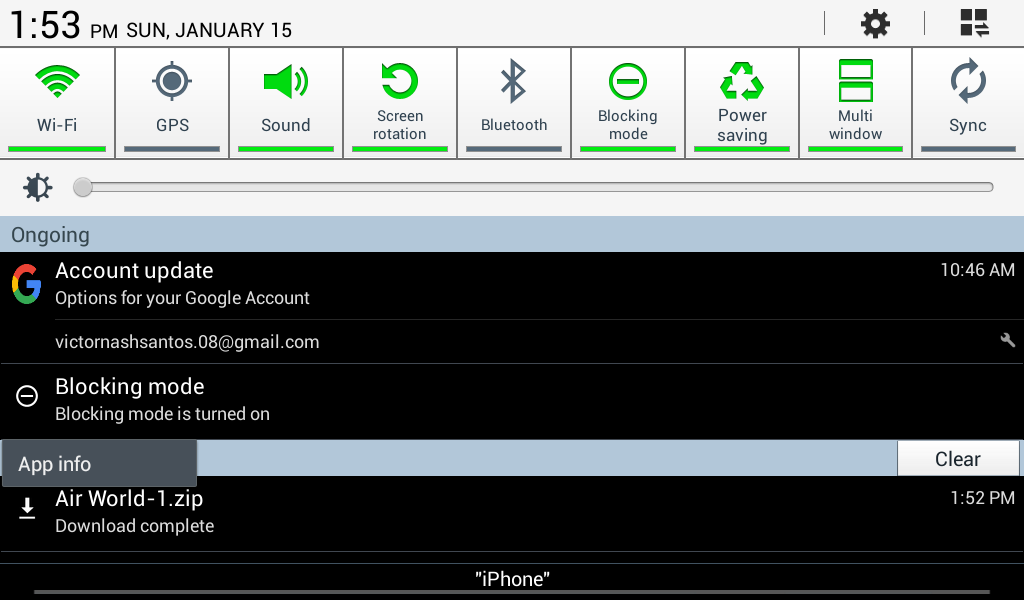Open settings via the gear icon
Image resolution: width=1024 pixels, height=600 pixels.
click(x=875, y=24)
